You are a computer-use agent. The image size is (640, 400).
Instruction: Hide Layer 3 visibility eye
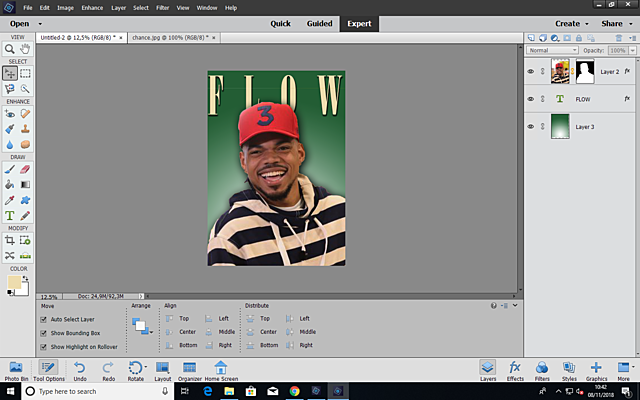click(531, 127)
